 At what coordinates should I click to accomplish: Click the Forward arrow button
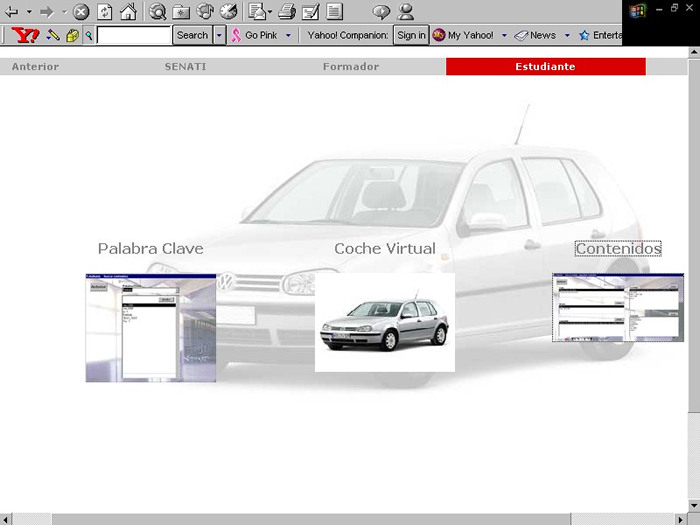pyautogui.click(x=46, y=12)
